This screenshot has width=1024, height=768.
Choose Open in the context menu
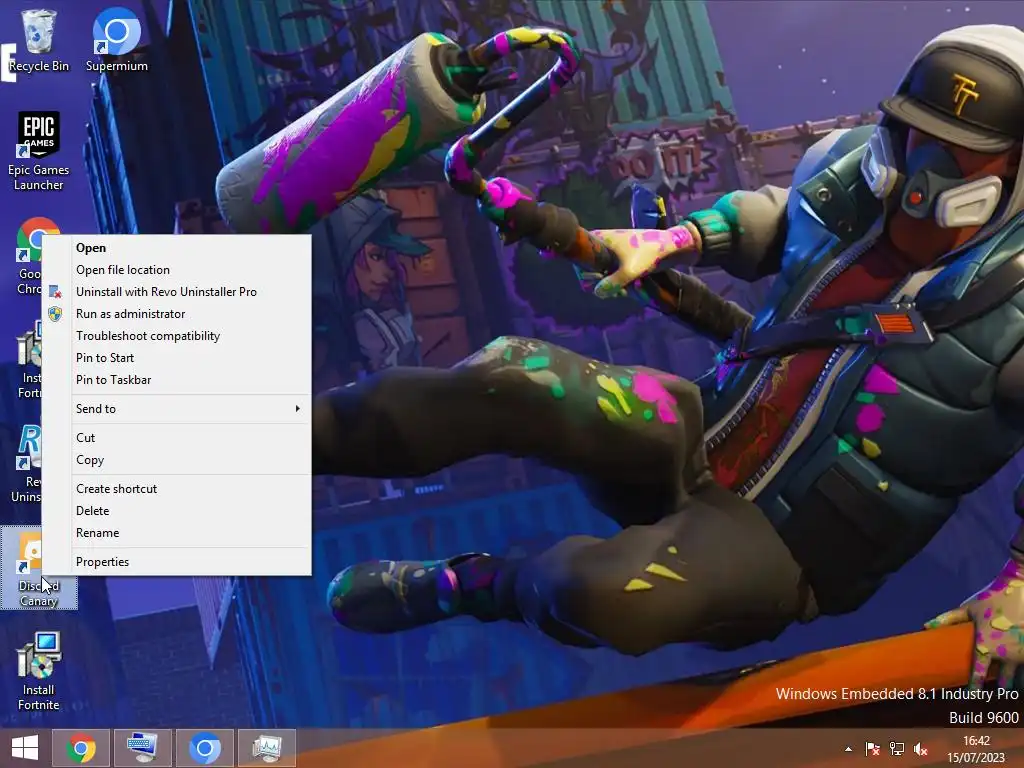(176, 248)
